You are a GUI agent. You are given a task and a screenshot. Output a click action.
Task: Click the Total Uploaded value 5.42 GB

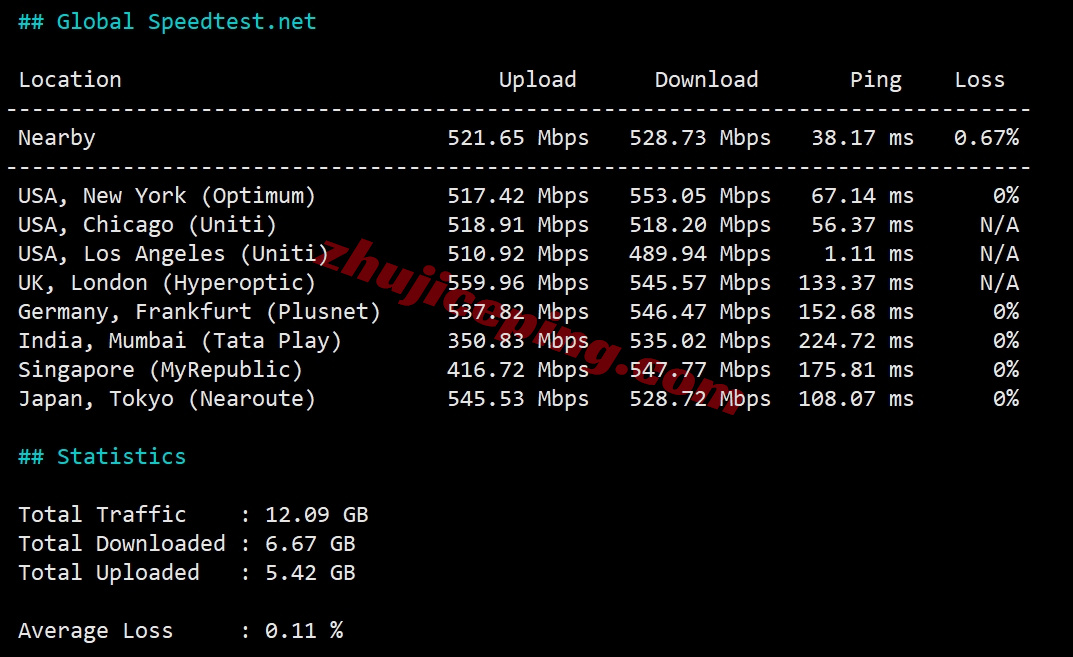coord(310,573)
